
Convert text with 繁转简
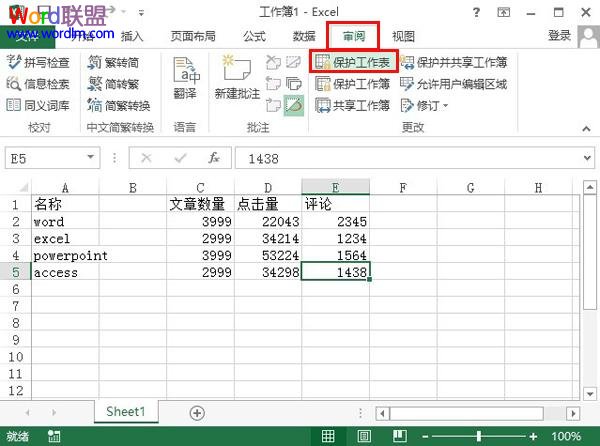[113, 62]
